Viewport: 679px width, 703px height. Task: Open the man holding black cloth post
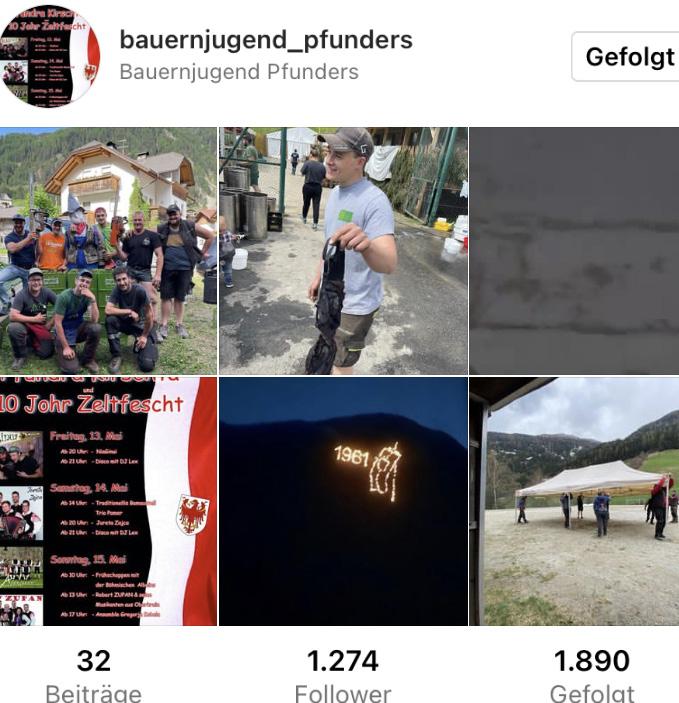pyautogui.click(x=343, y=251)
